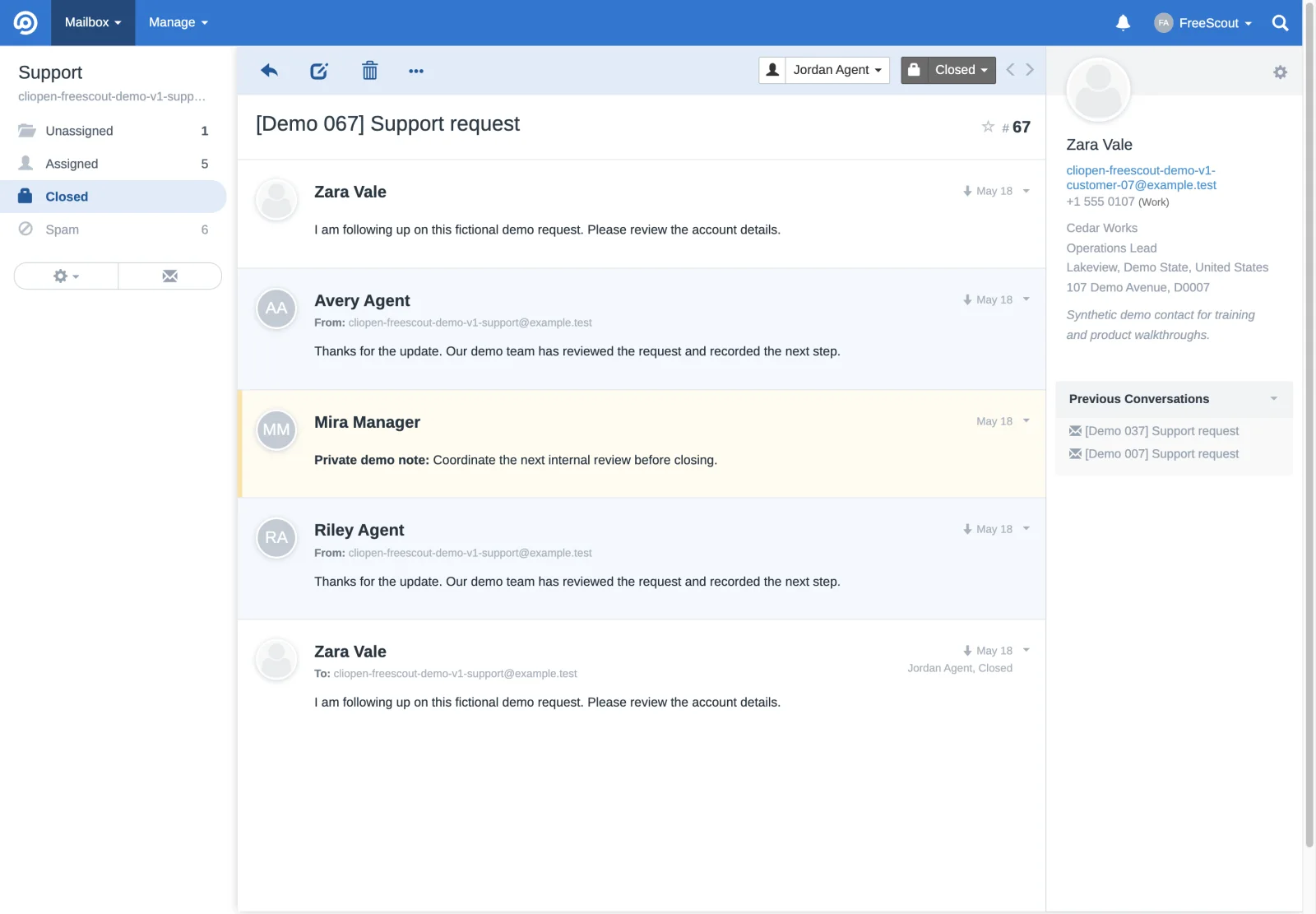Click the Support mailbox title
The width and height of the screenshot is (1316, 914).
point(50,72)
